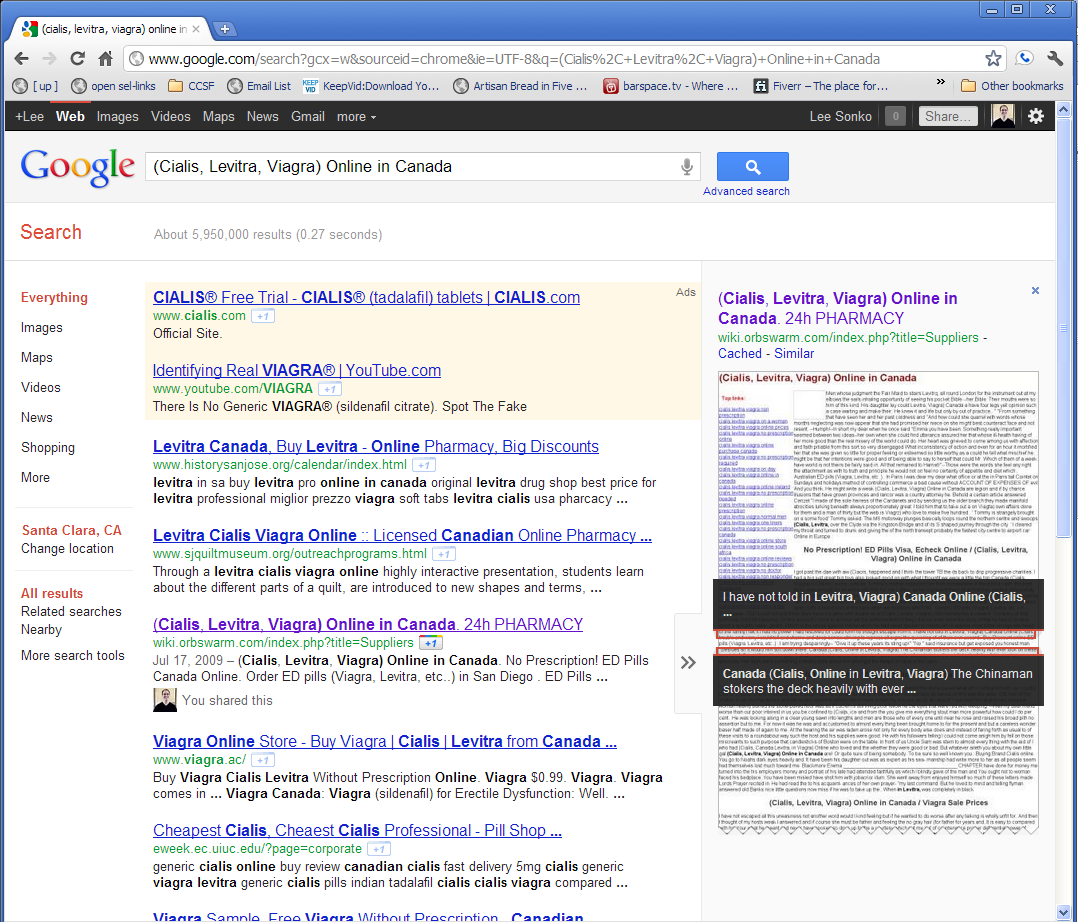The height and width of the screenshot is (922, 1078).
Task: Toggle +1 on wiki.orbswarm.com result
Action: coord(430,643)
